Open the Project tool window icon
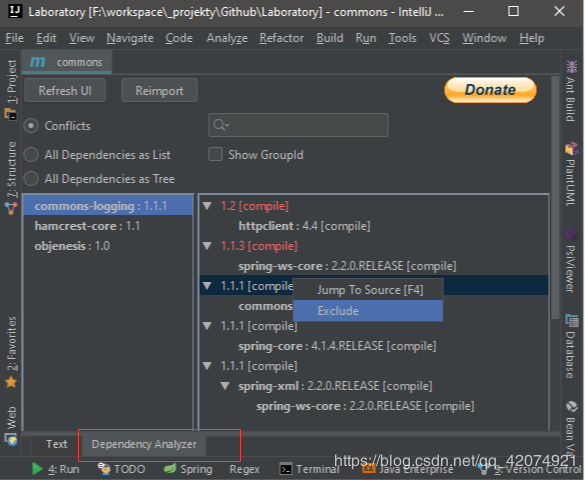Image resolution: width=585 pixels, height=480 pixels. (x=11, y=114)
